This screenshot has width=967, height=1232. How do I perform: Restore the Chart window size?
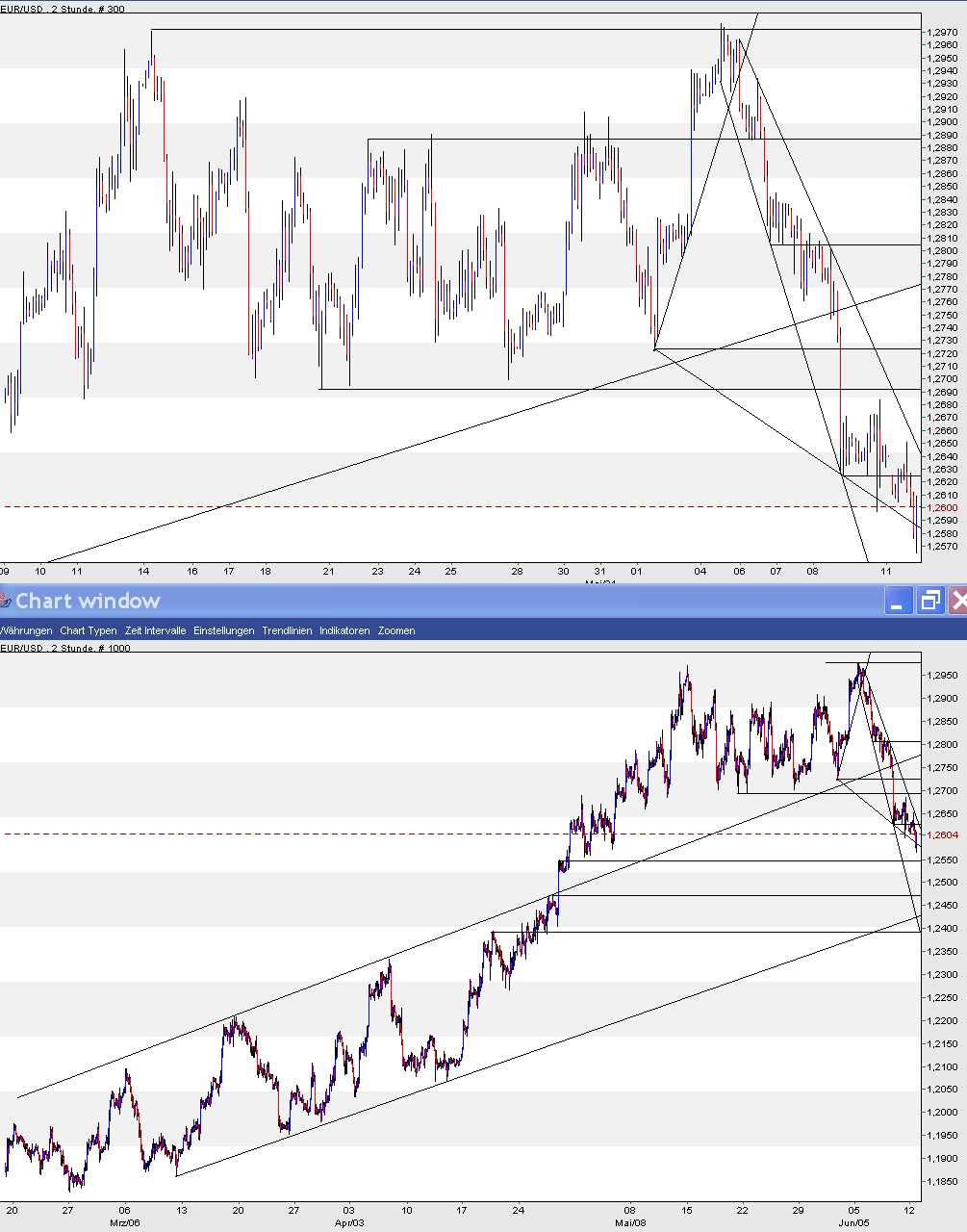(929, 601)
